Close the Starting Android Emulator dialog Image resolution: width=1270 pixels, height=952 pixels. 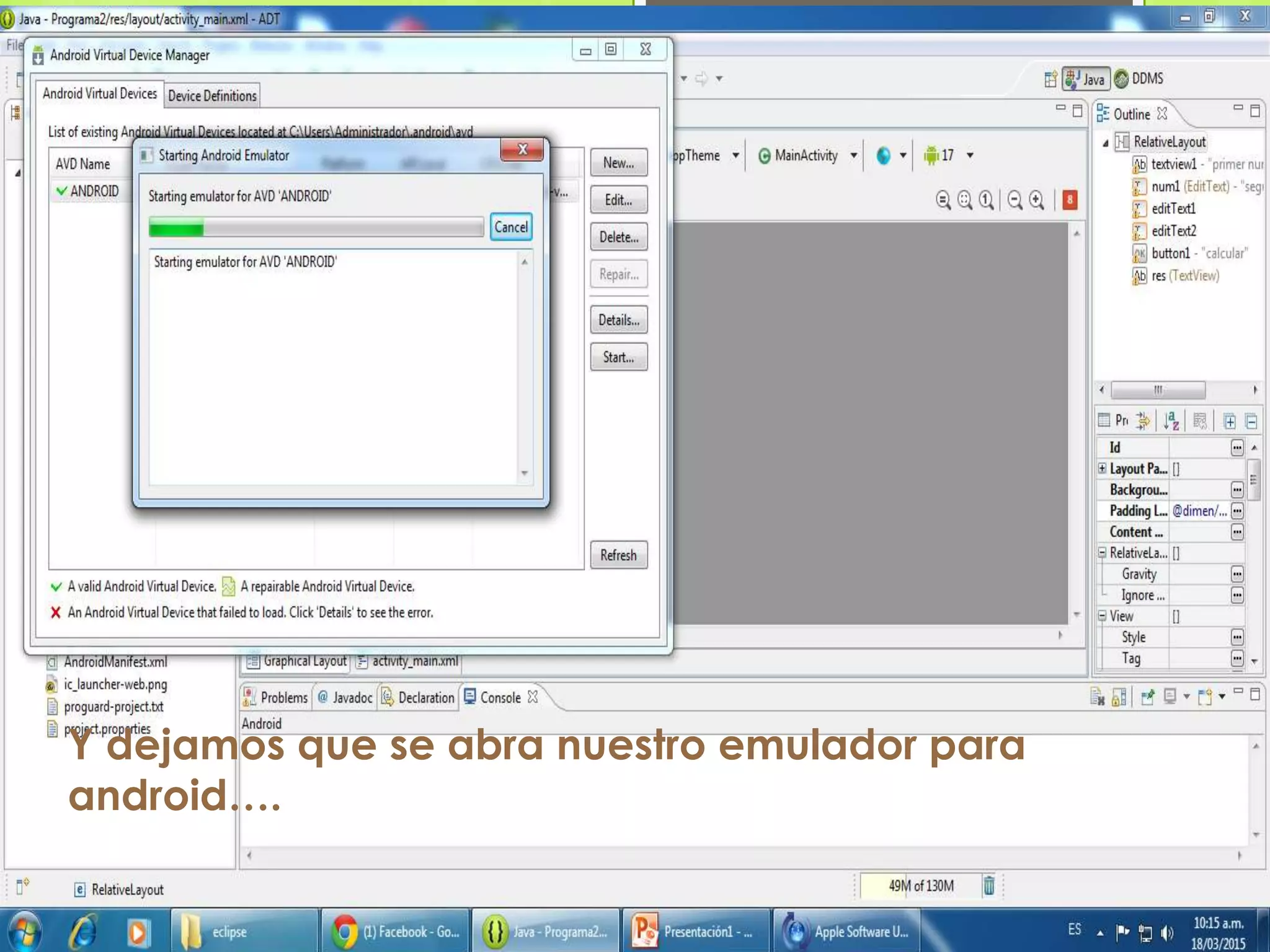522,149
